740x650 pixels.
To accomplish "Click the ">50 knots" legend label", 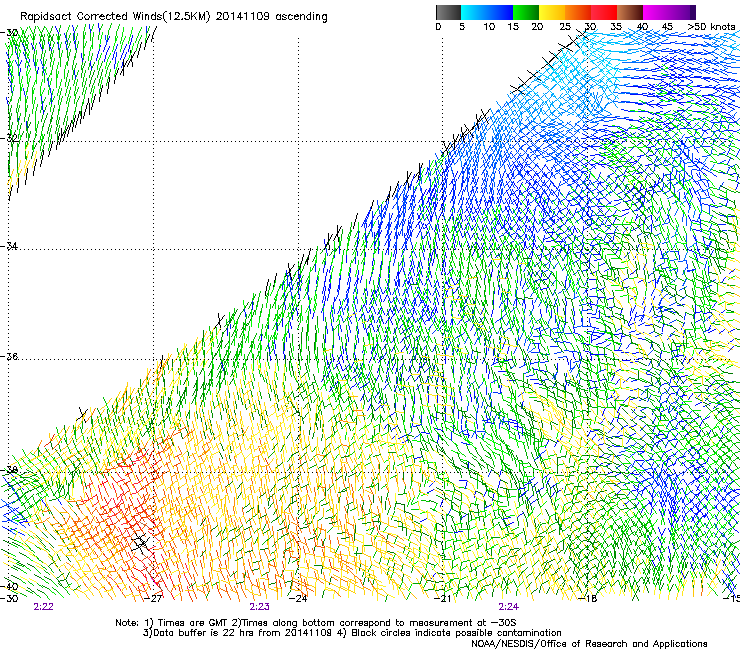I will point(711,27).
